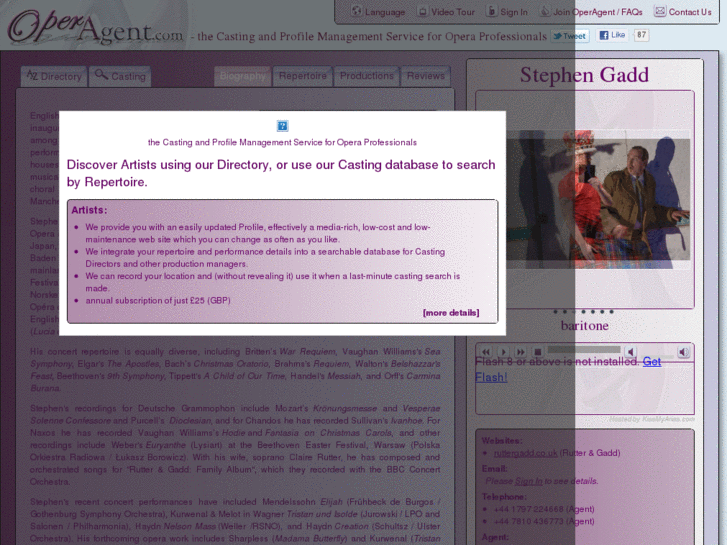Open Join OperAgent / FAQs
This screenshot has width=727, height=545.
[598, 12]
